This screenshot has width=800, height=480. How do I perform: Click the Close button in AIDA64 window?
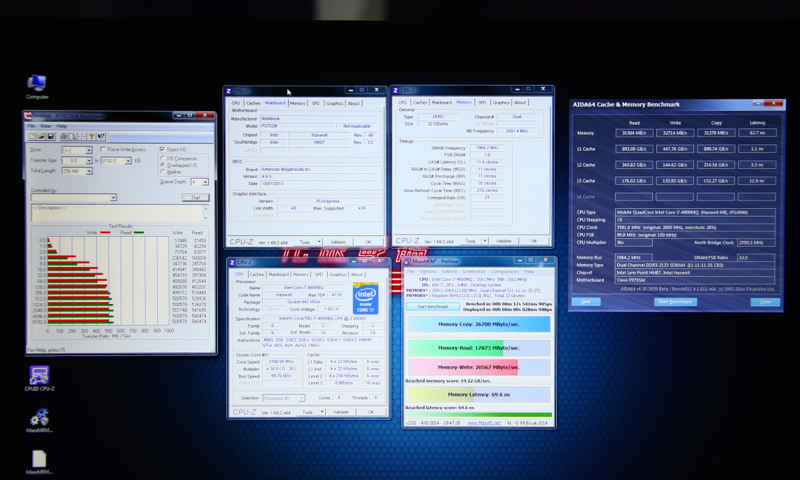(x=765, y=302)
